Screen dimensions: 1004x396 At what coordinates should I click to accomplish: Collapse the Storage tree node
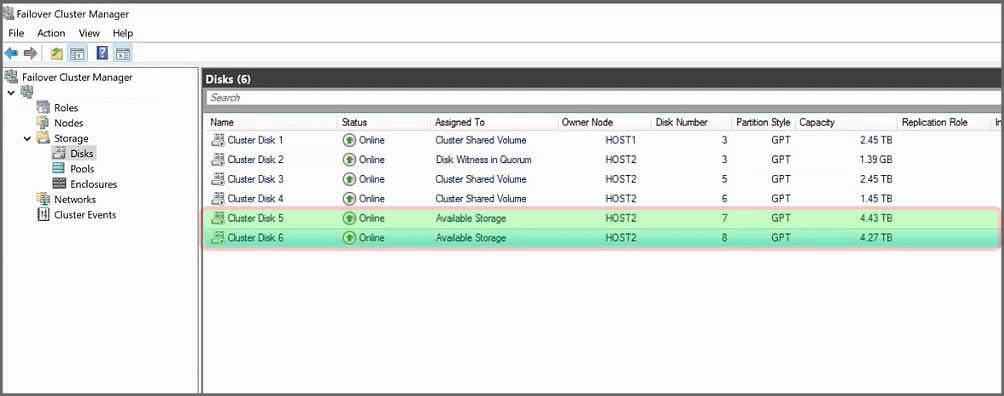[x=28, y=138]
